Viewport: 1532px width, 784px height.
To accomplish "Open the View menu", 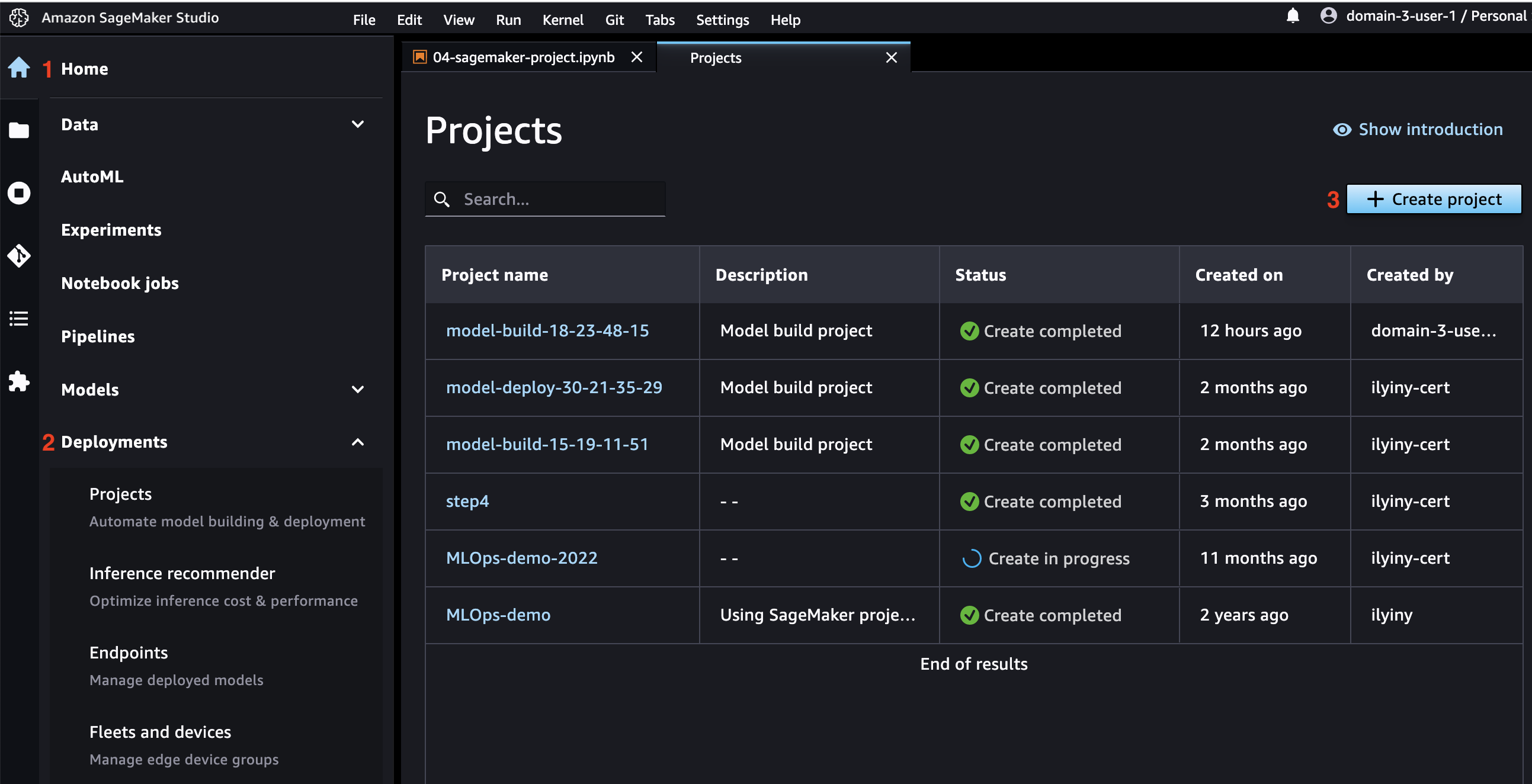I will 459,20.
